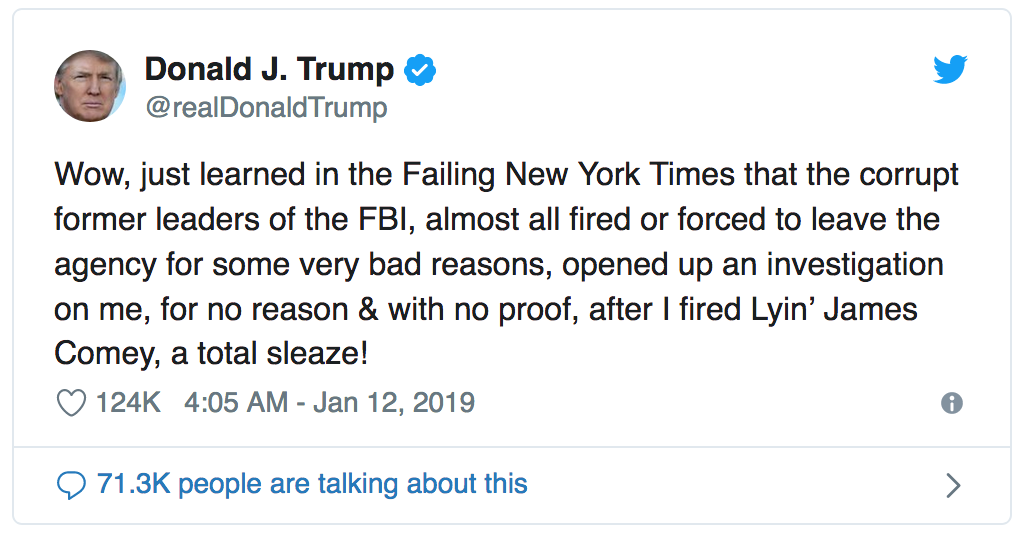Open 'people are talking about this' link

point(353,484)
